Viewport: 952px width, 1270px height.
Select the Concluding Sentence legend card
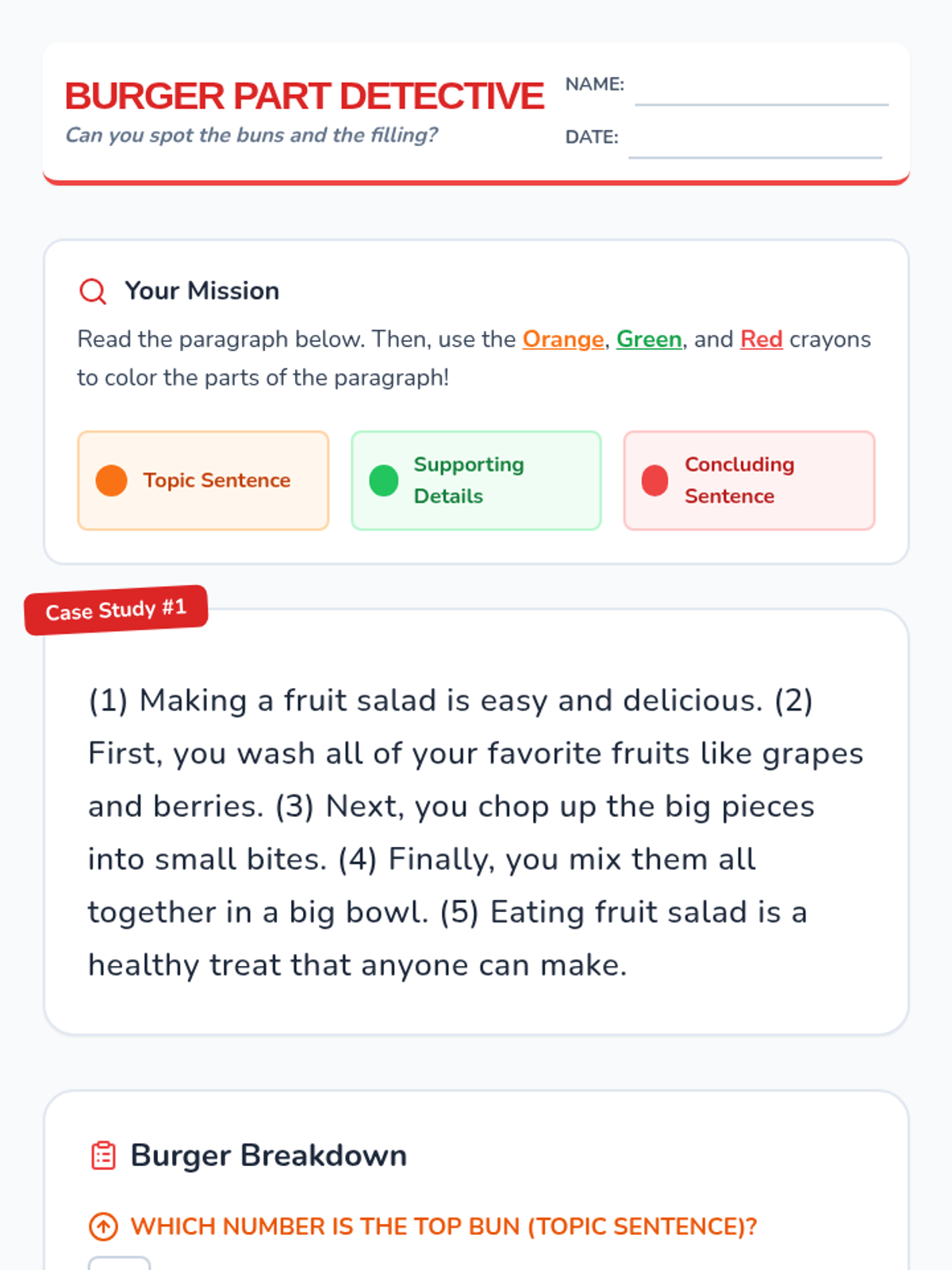point(749,480)
